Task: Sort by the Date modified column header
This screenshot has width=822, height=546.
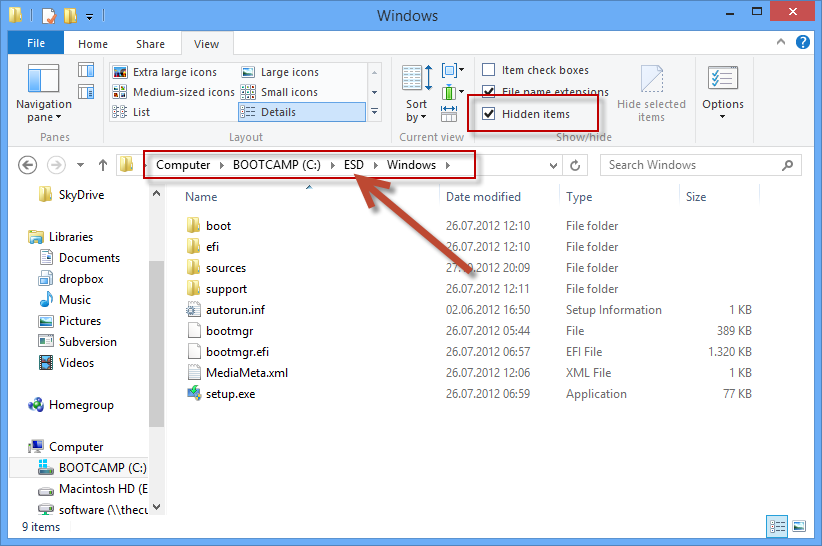Action: tap(483, 197)
